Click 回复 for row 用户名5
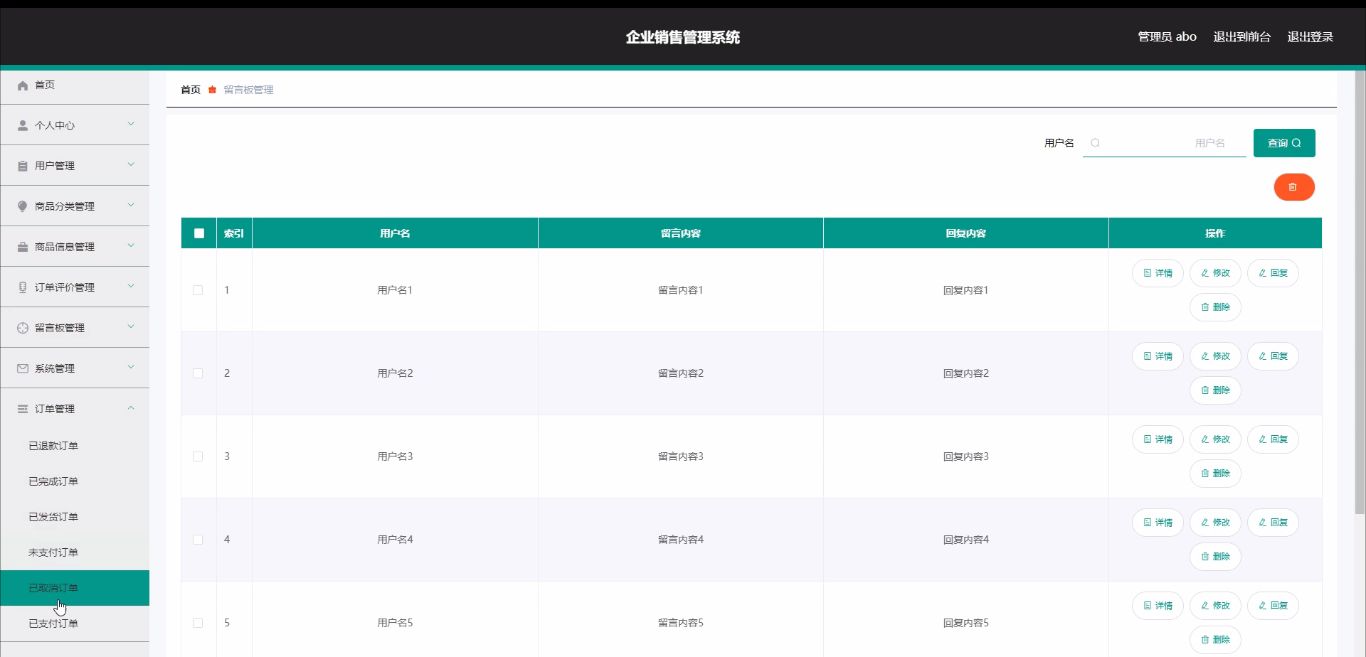 (x=1273, y=605)
